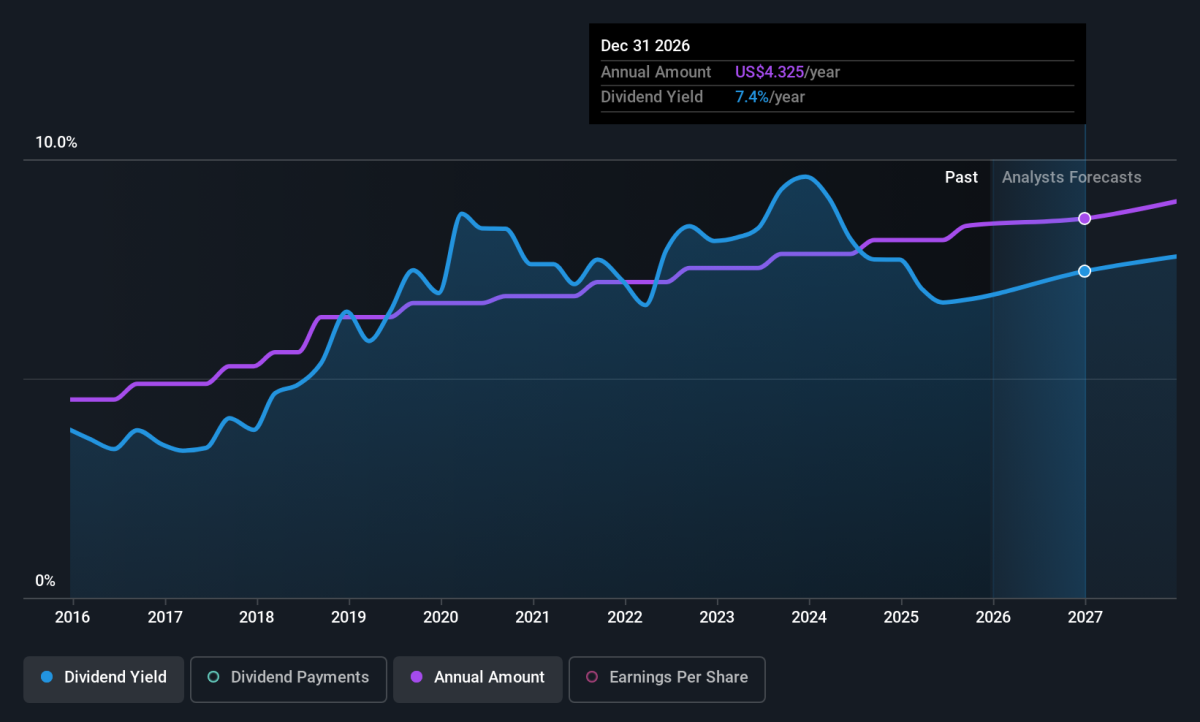Click the Analysts Forecasts section label
Viewport: 1200px width, 722px height.
(x=1071, y=177)
